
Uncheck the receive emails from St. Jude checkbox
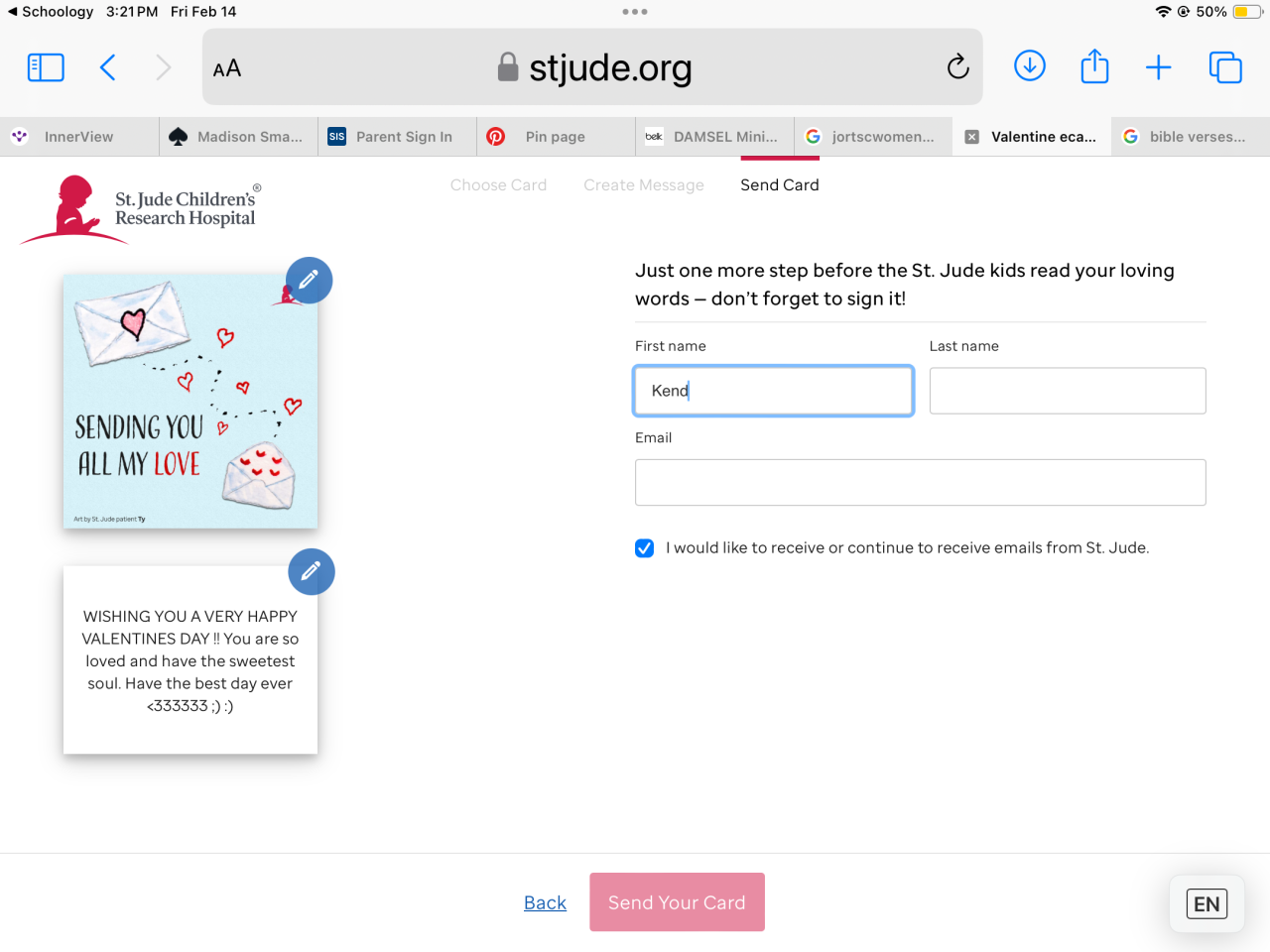coord(645,548)
